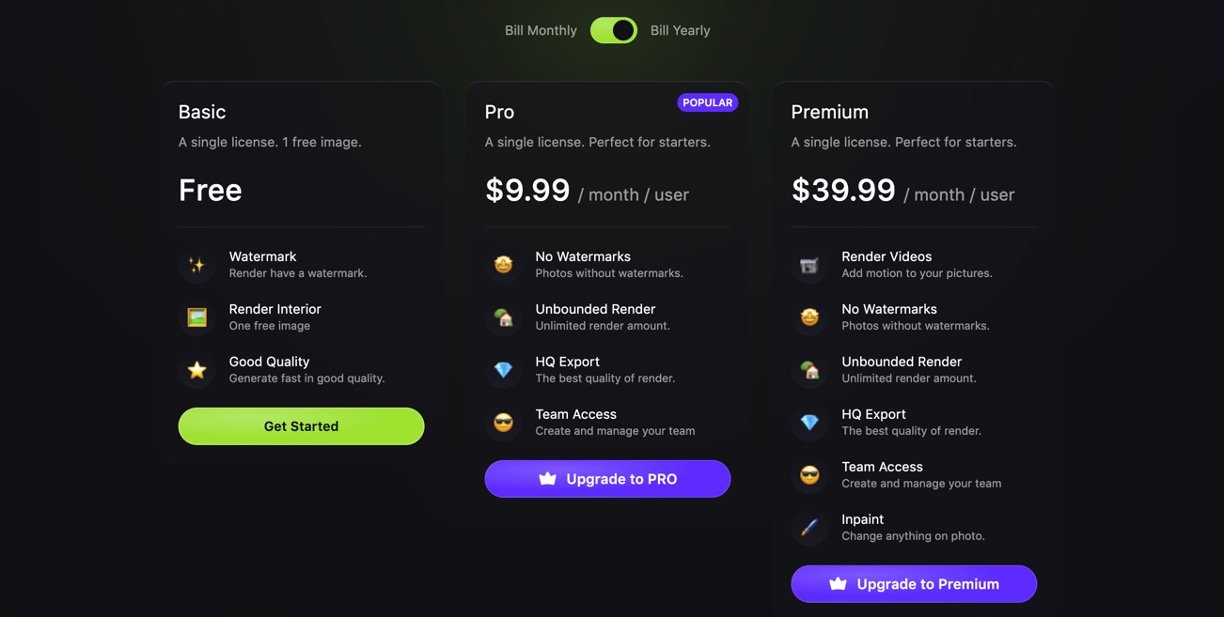The image size is (1224, 618).
Task: Click the Inpaint paintbrush icon
Action: pyautogui.click(x=809, y=528)
